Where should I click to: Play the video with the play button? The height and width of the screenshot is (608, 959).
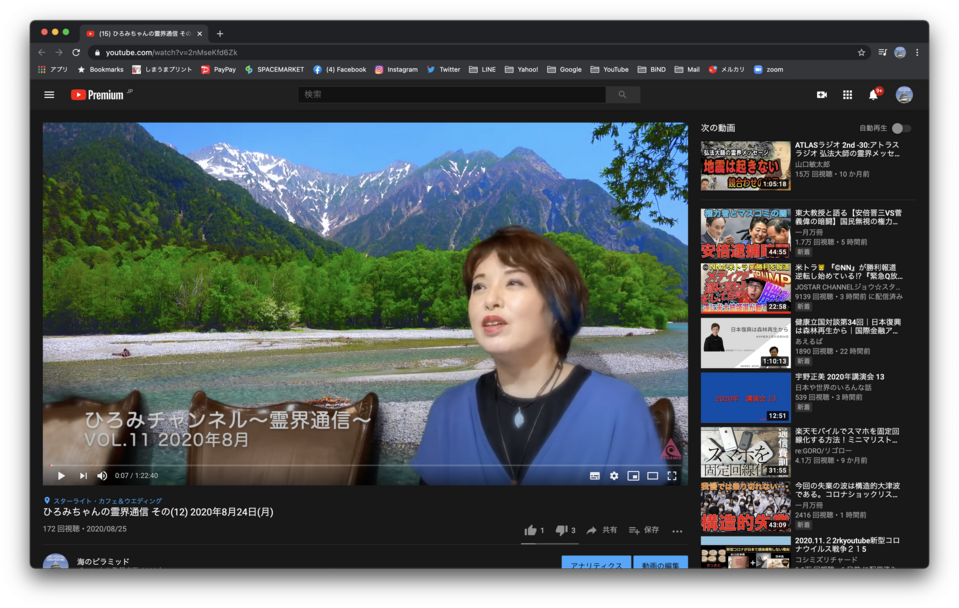tap(61, 476)
